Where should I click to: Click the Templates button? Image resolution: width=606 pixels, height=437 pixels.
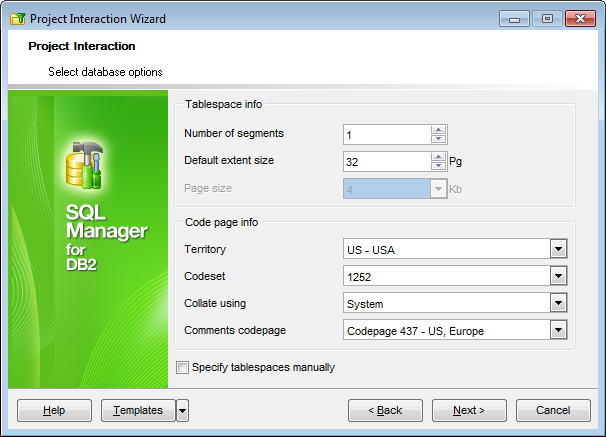point(138,410)
